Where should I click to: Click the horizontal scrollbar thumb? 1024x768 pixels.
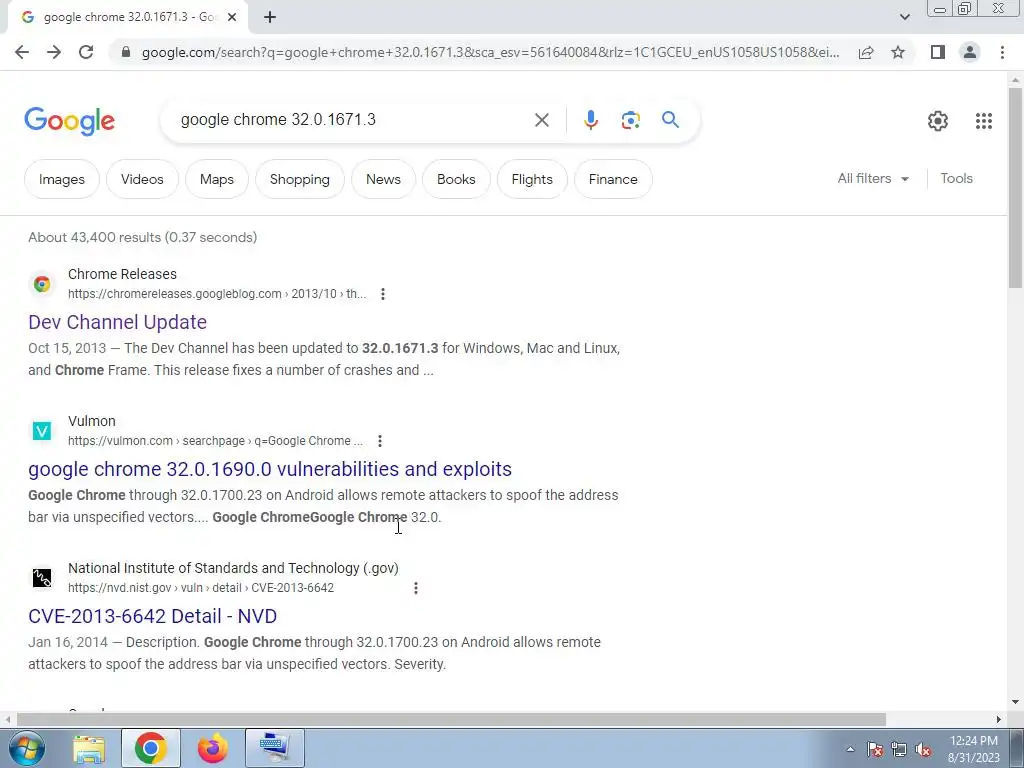click(x=451, y=720)
